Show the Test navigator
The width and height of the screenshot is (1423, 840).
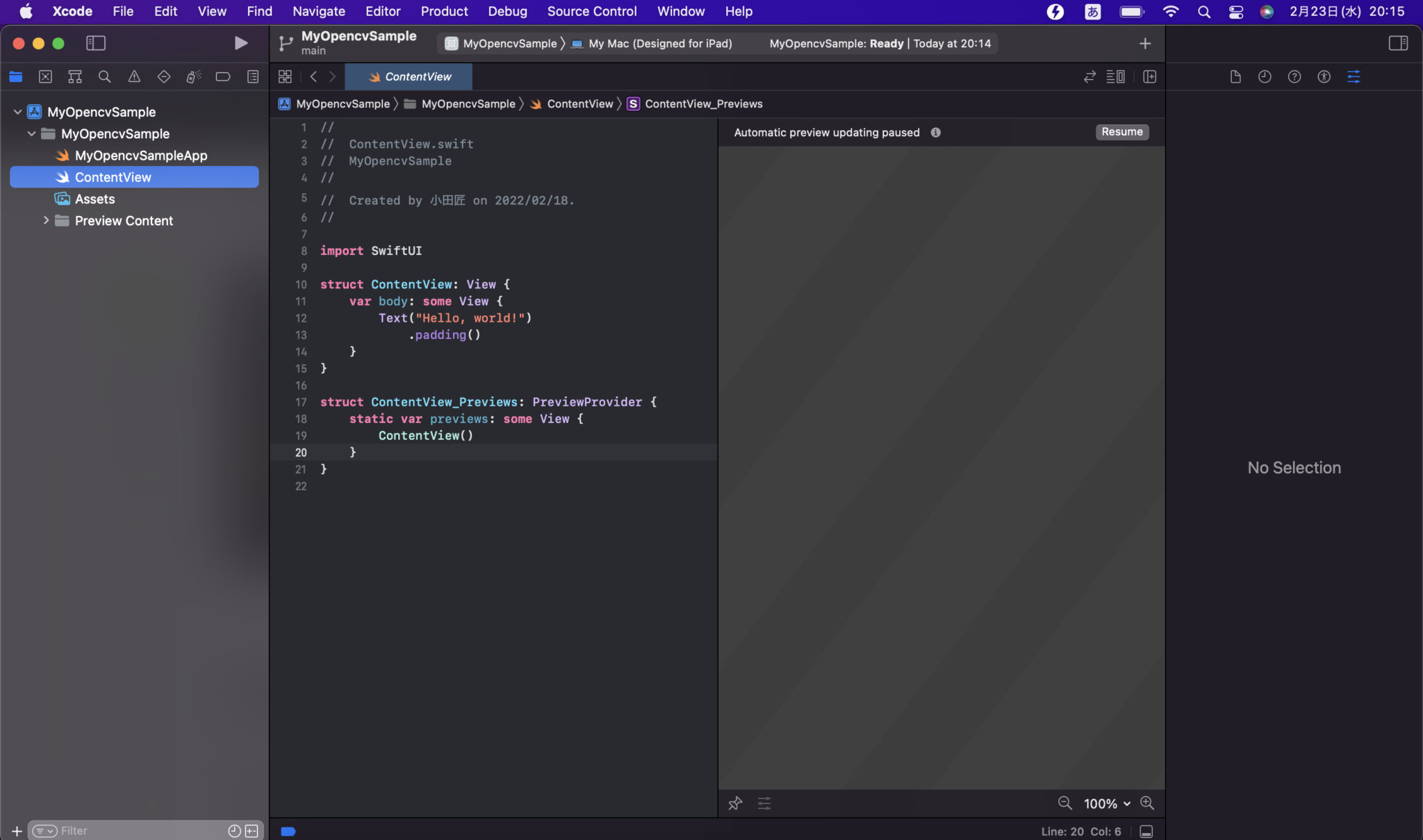point(164,76)
